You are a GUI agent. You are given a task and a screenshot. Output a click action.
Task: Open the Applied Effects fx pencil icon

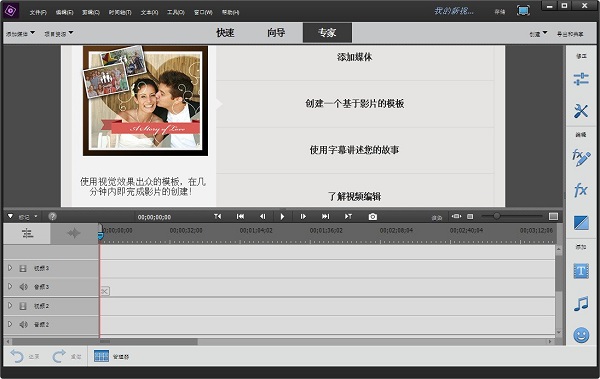click(581, 157)
